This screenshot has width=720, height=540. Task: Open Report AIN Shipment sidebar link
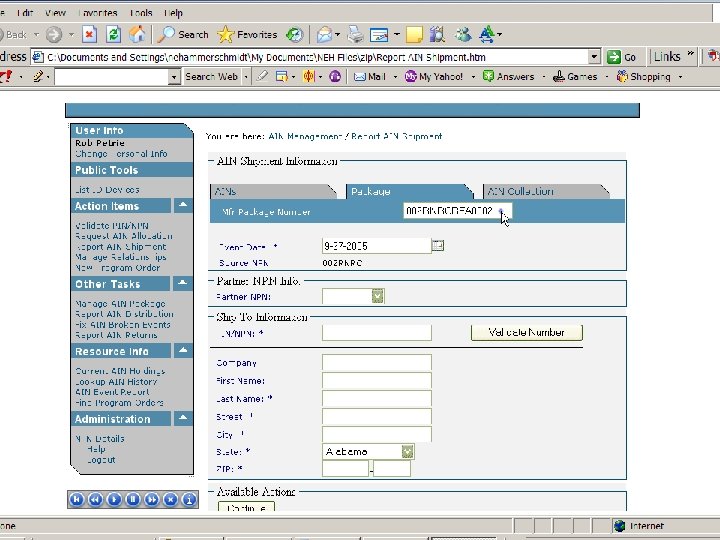click(x=121, y=247)
